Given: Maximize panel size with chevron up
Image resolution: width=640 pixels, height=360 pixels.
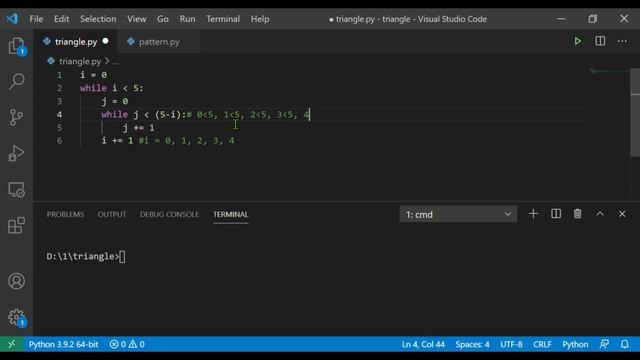Looking at the screenshot, I should coord(600,214).
